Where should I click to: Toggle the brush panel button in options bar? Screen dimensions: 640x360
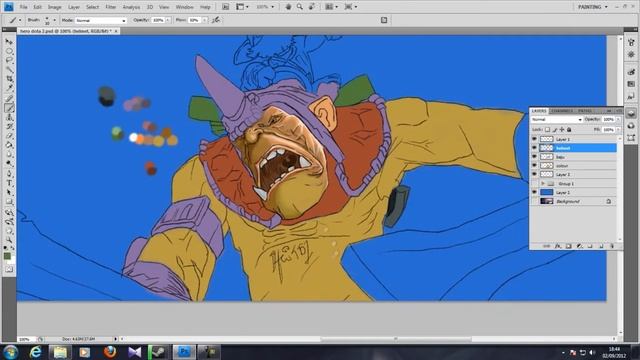click(x=384, y=20)
